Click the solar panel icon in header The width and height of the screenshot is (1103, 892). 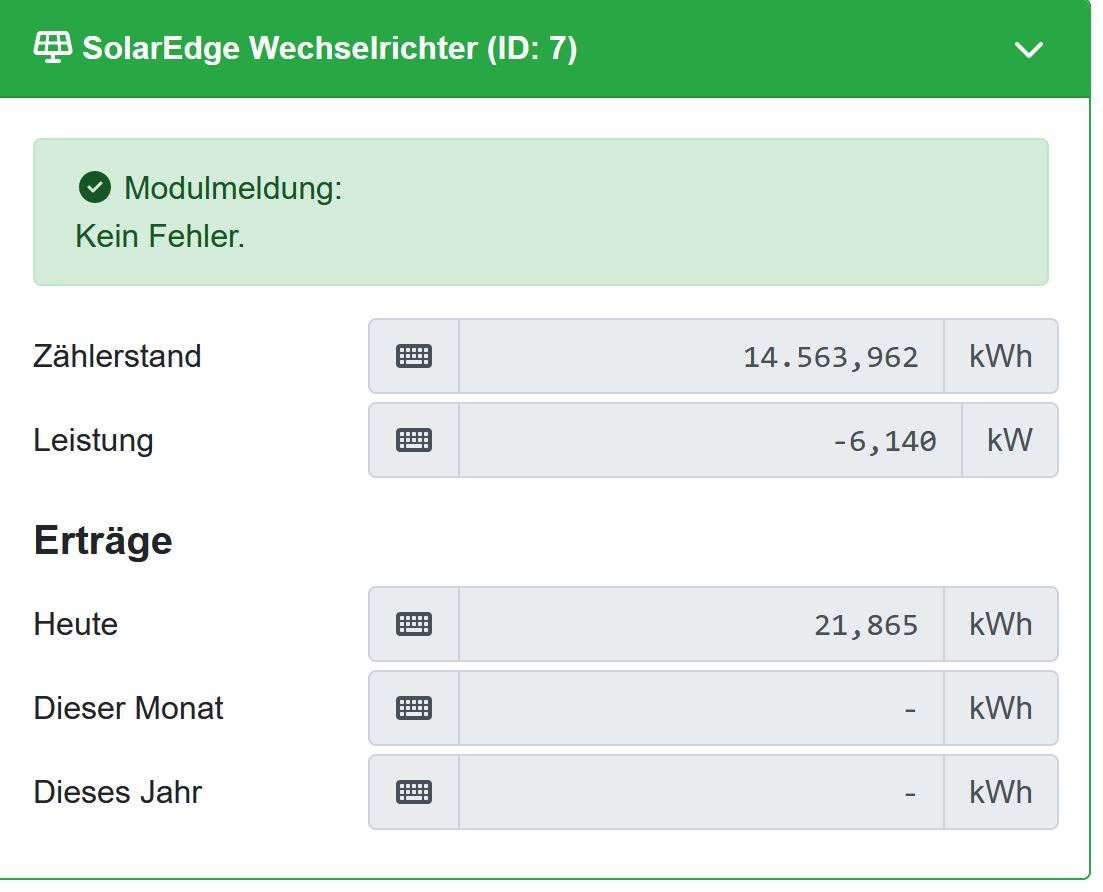coord(53,48)
